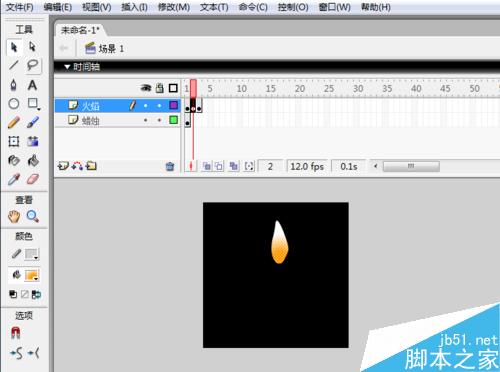This screenshot has height=372, width=500.
Task: Select the Brush tool
Action: point(32,123)
